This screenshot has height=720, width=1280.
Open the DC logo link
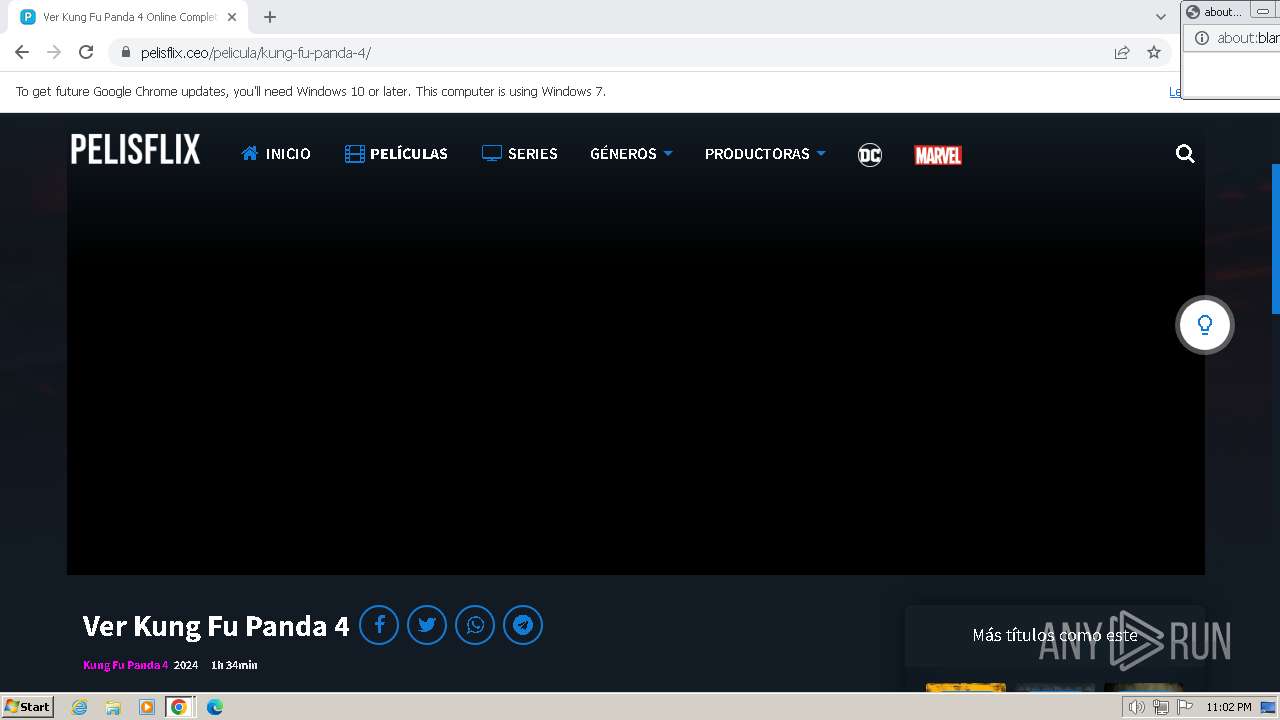coord(870,155)
